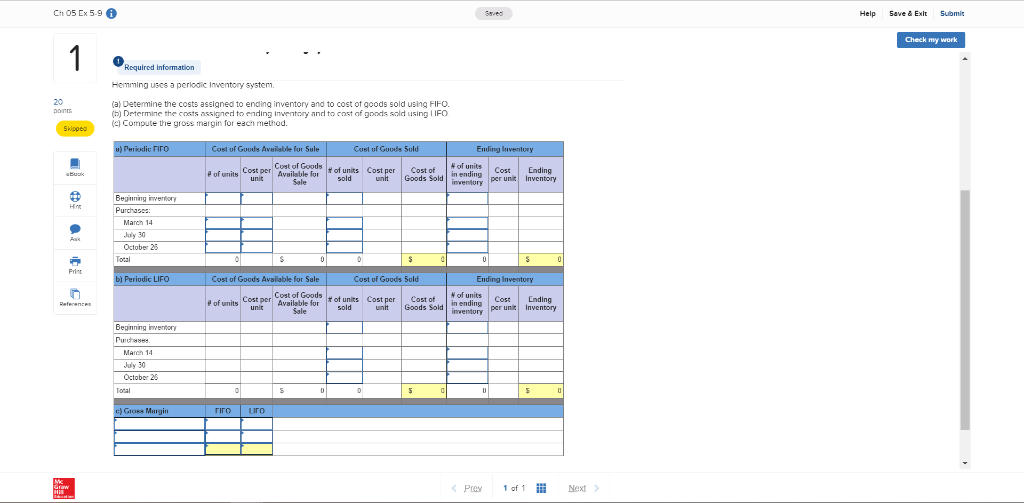Click LIFO October 26 ending inventory units field
The width and height of the screenshot is (1024, 503).
point(468,377)
